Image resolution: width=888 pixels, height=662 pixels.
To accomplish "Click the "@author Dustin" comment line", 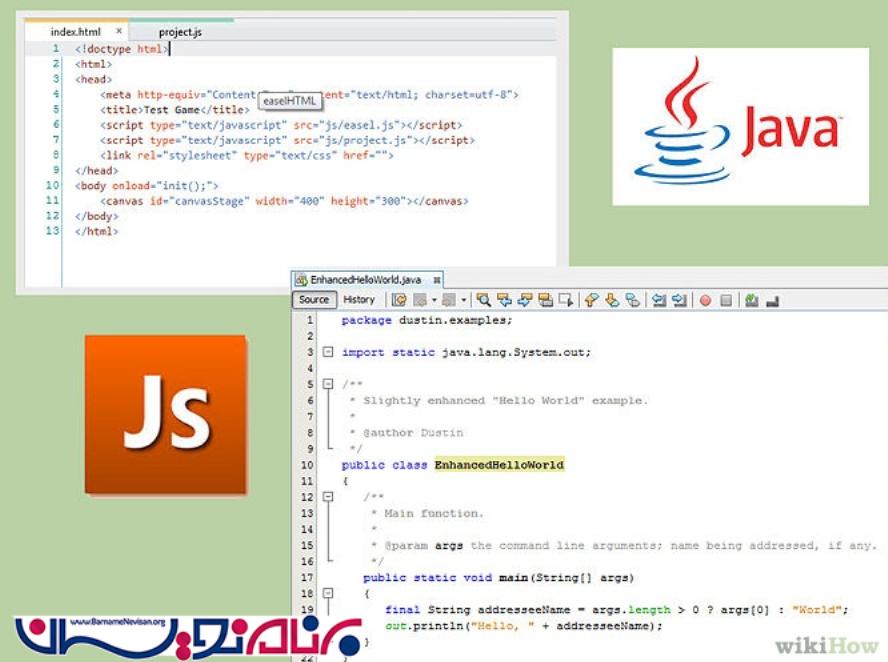I will pos(407,433).
